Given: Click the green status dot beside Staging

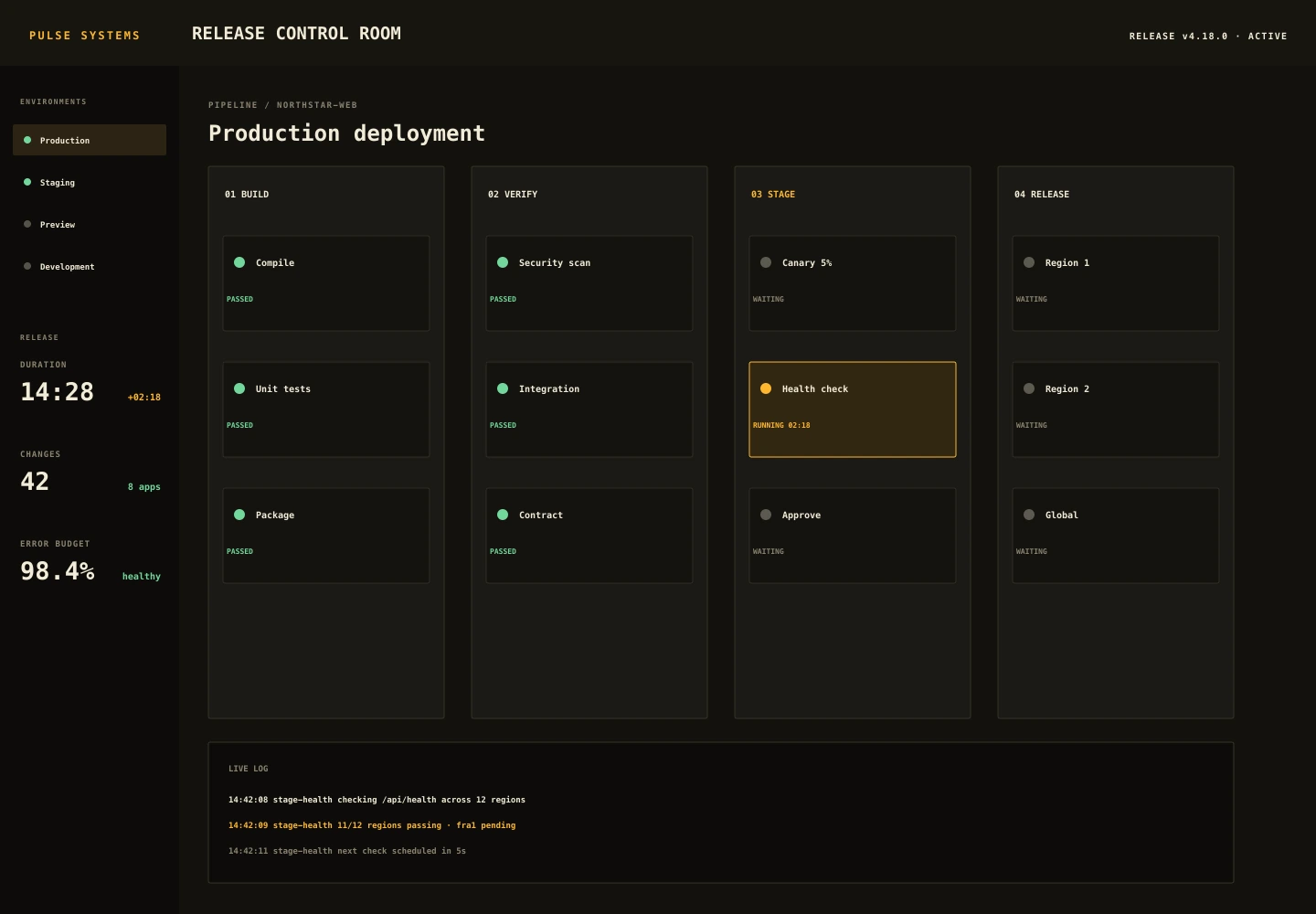Looking at the screenshot, I should (27, 182).
